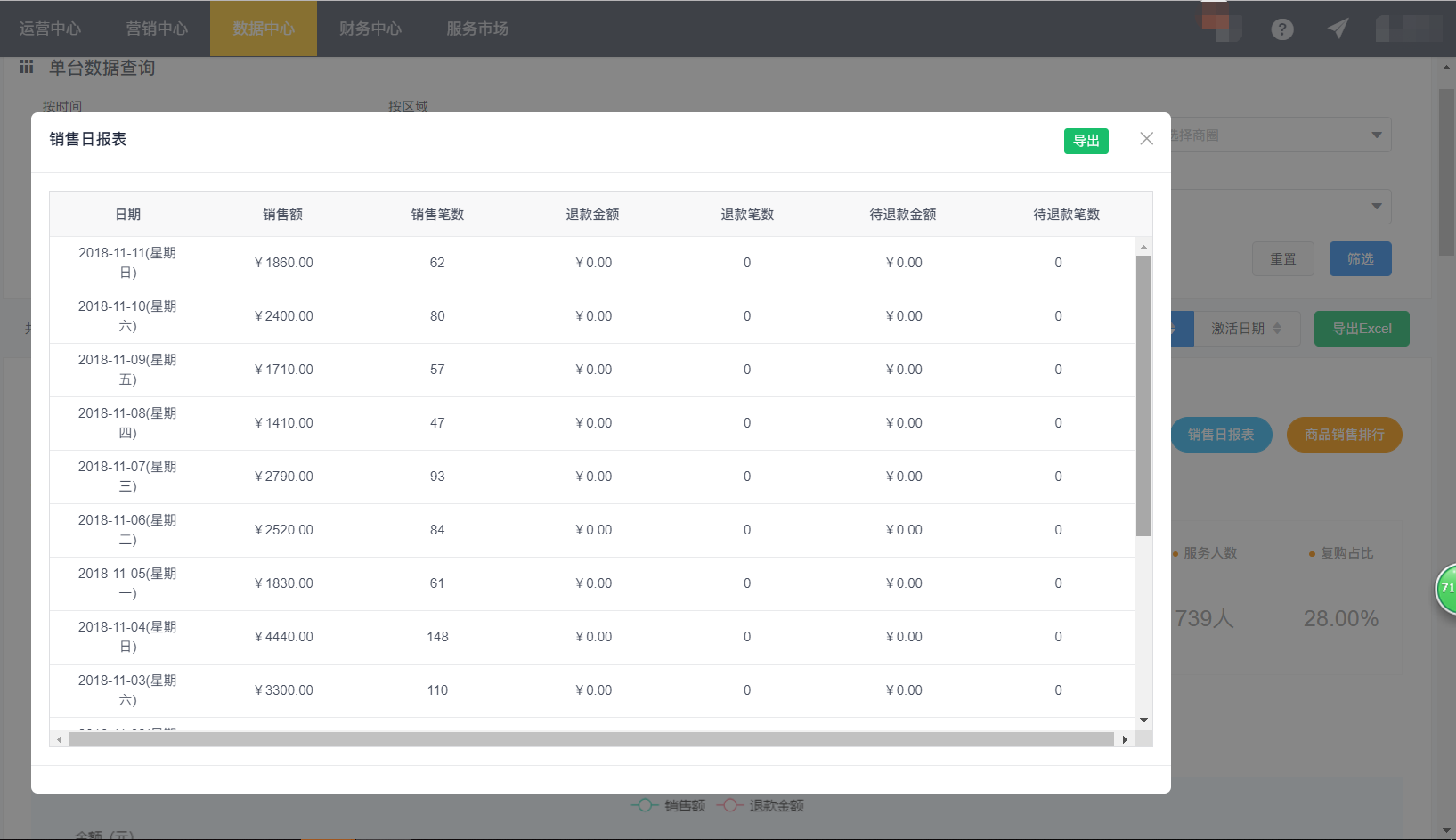1456x840 pixels.
Task: Click the table vertical scrollbar thumb
Action: tap(1143, 396)
